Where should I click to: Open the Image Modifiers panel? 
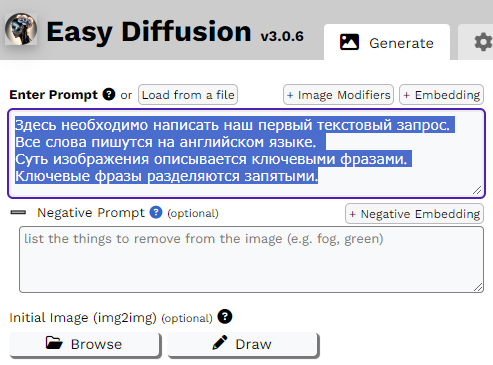338,95
